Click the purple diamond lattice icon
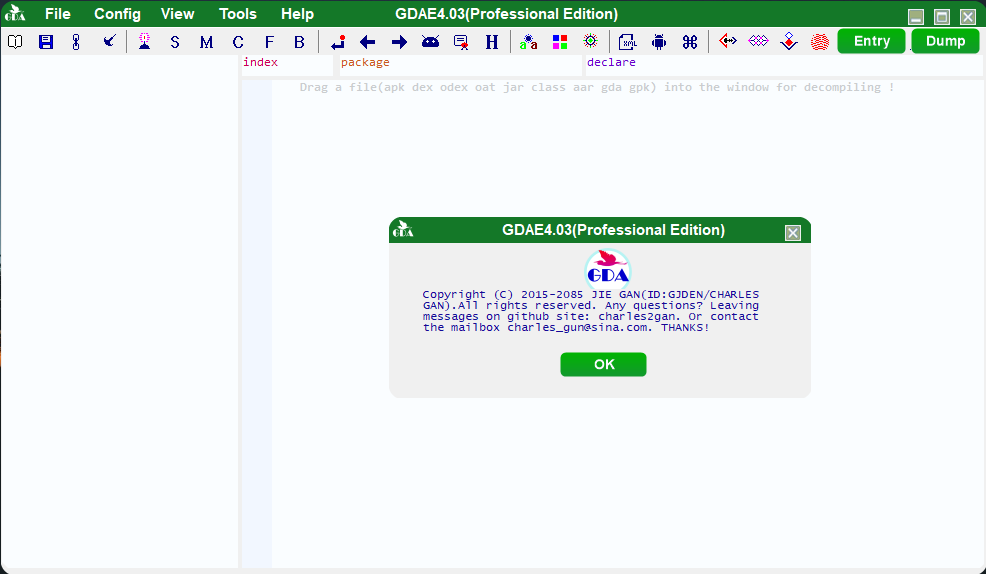 pos(758,41)
